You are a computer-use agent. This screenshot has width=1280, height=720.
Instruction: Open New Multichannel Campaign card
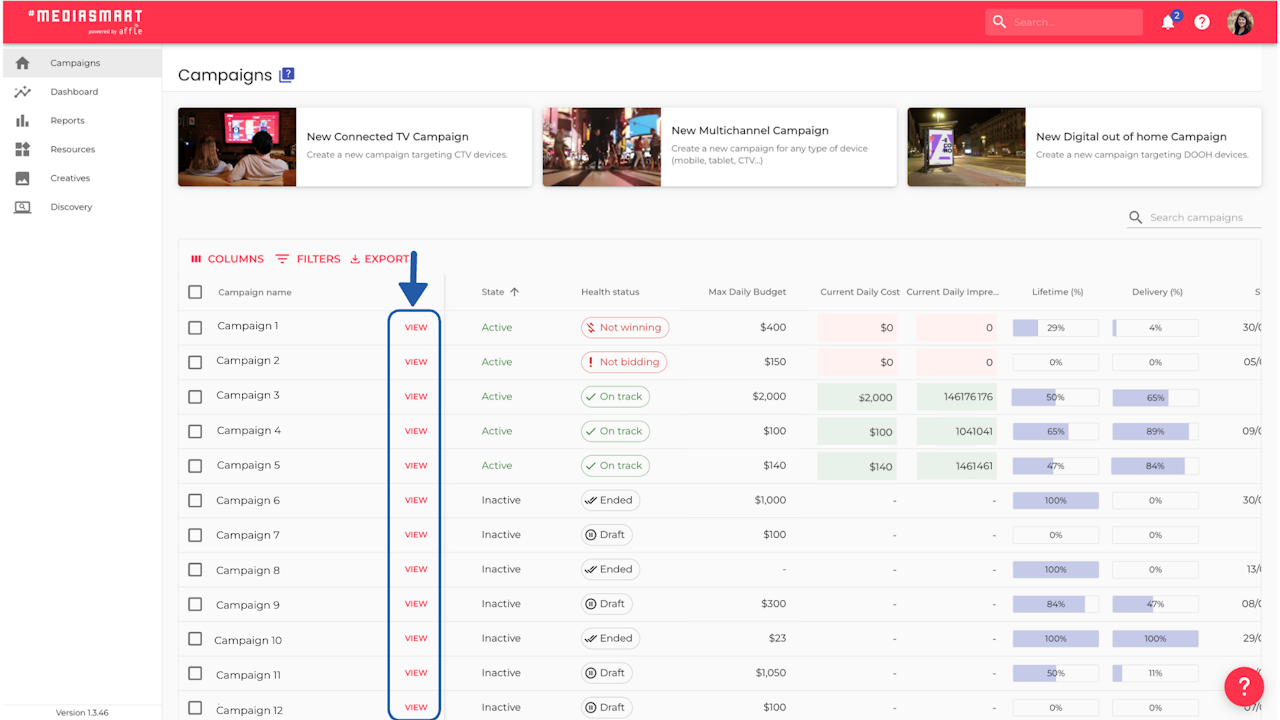pyautogui.click(x=720, y=147)
